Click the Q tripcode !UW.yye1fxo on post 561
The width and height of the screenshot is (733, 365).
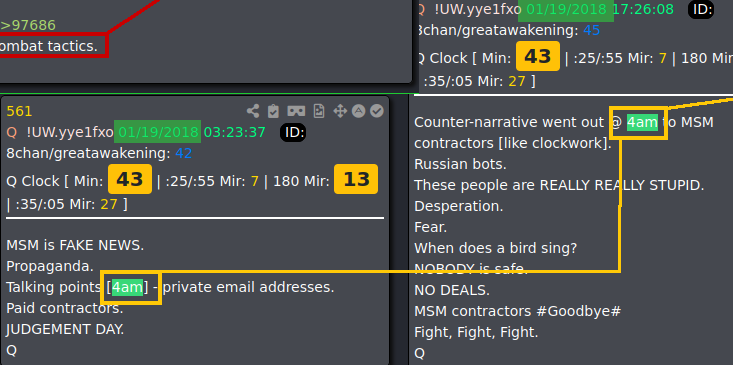(70, 132)
